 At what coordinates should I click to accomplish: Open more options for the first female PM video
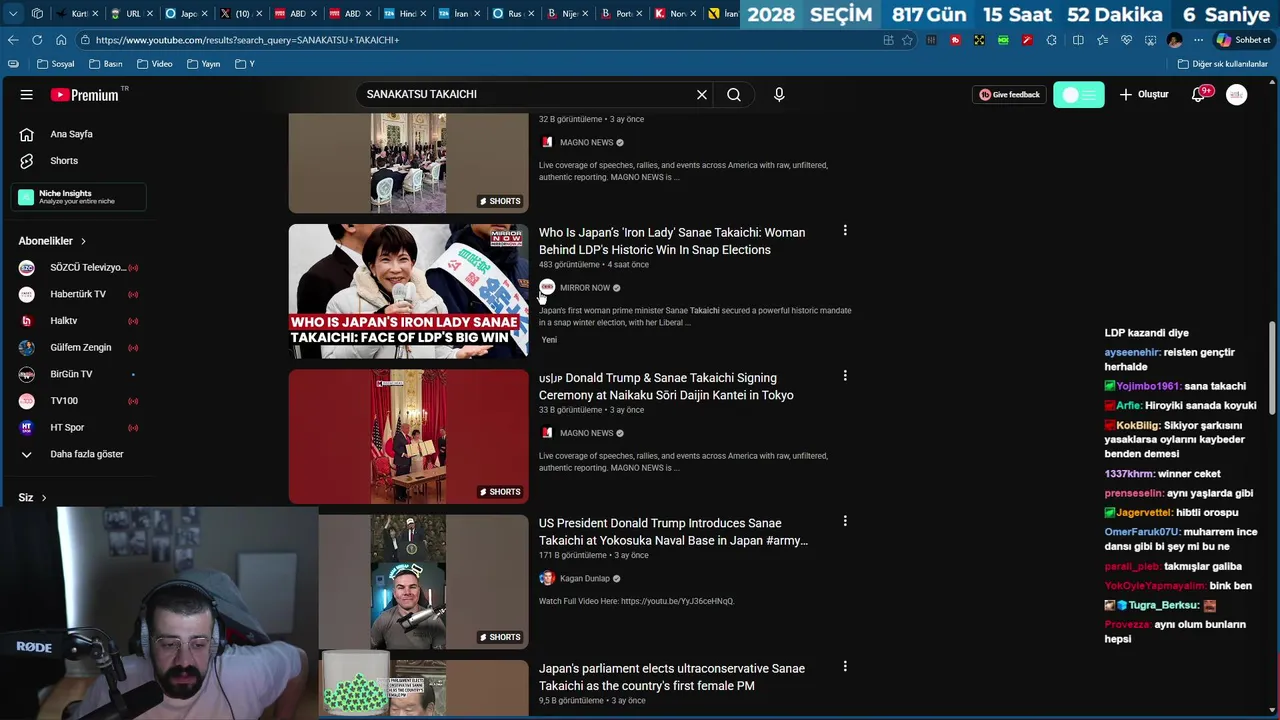(x=845, y=666)
